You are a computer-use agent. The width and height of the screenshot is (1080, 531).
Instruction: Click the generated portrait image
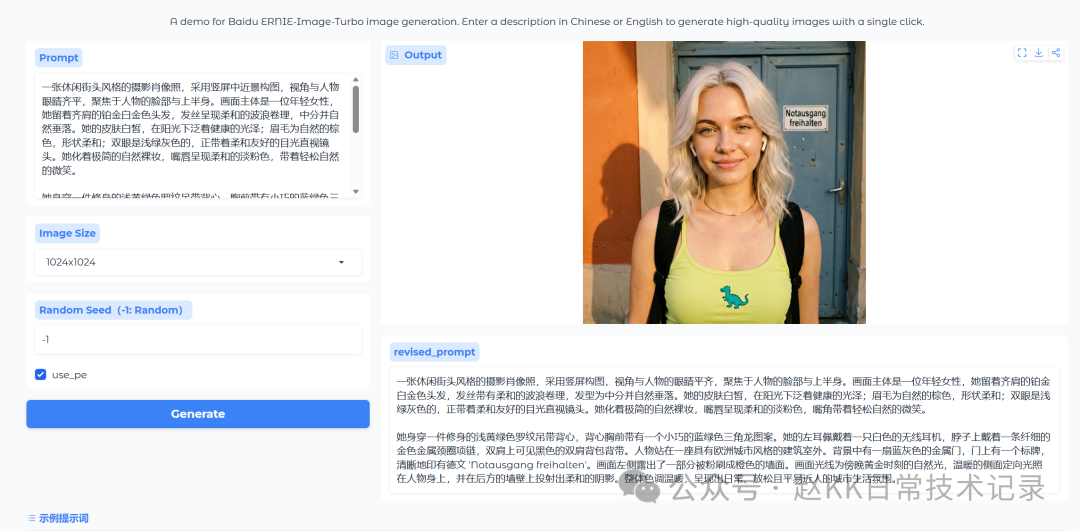point(724,183)
